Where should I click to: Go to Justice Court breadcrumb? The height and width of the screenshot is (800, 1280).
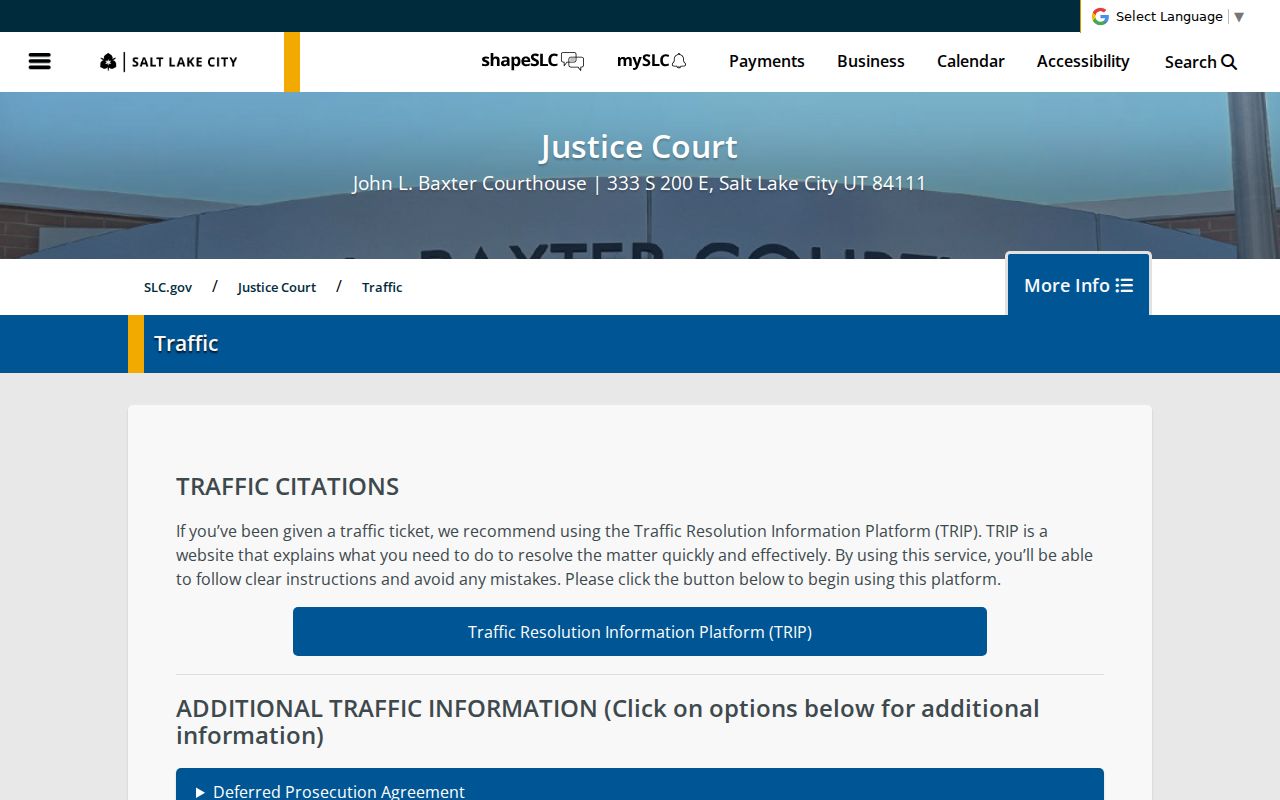pos(277,287)
